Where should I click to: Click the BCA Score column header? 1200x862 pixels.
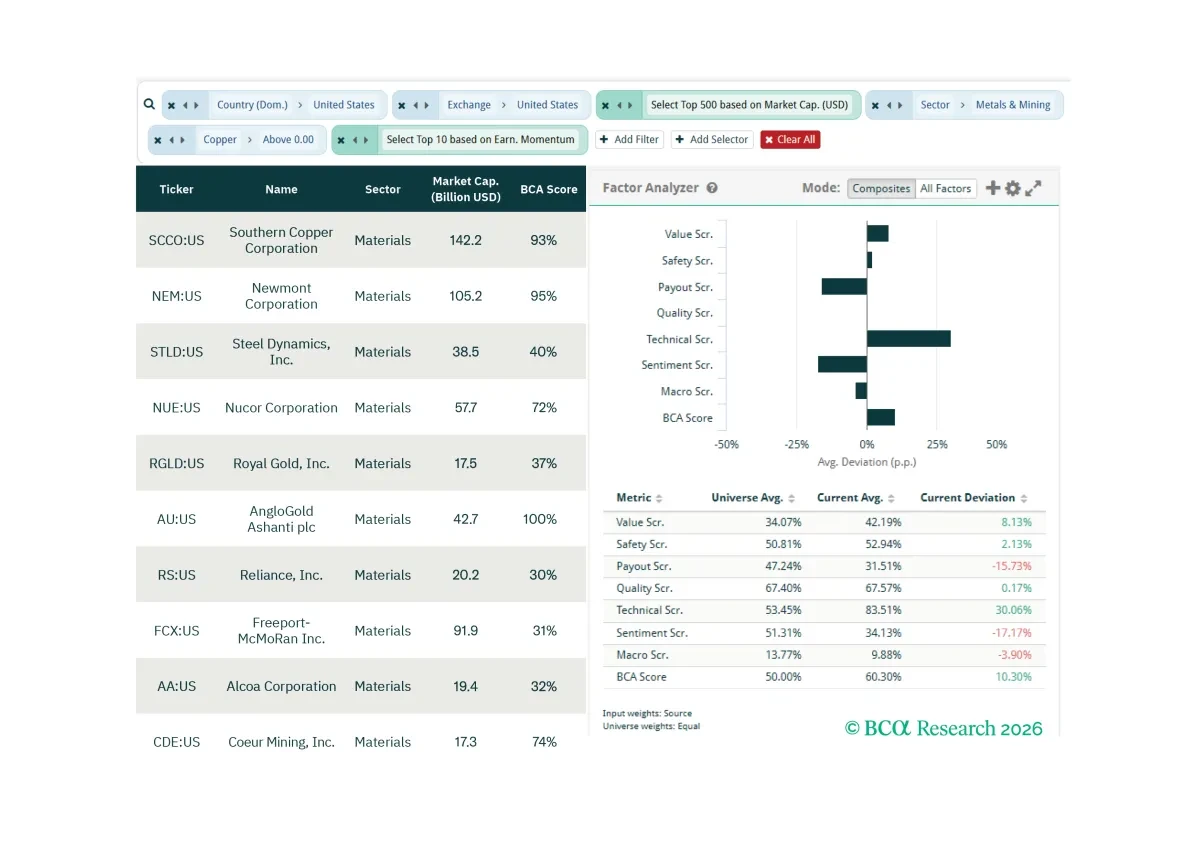point(549,189)
